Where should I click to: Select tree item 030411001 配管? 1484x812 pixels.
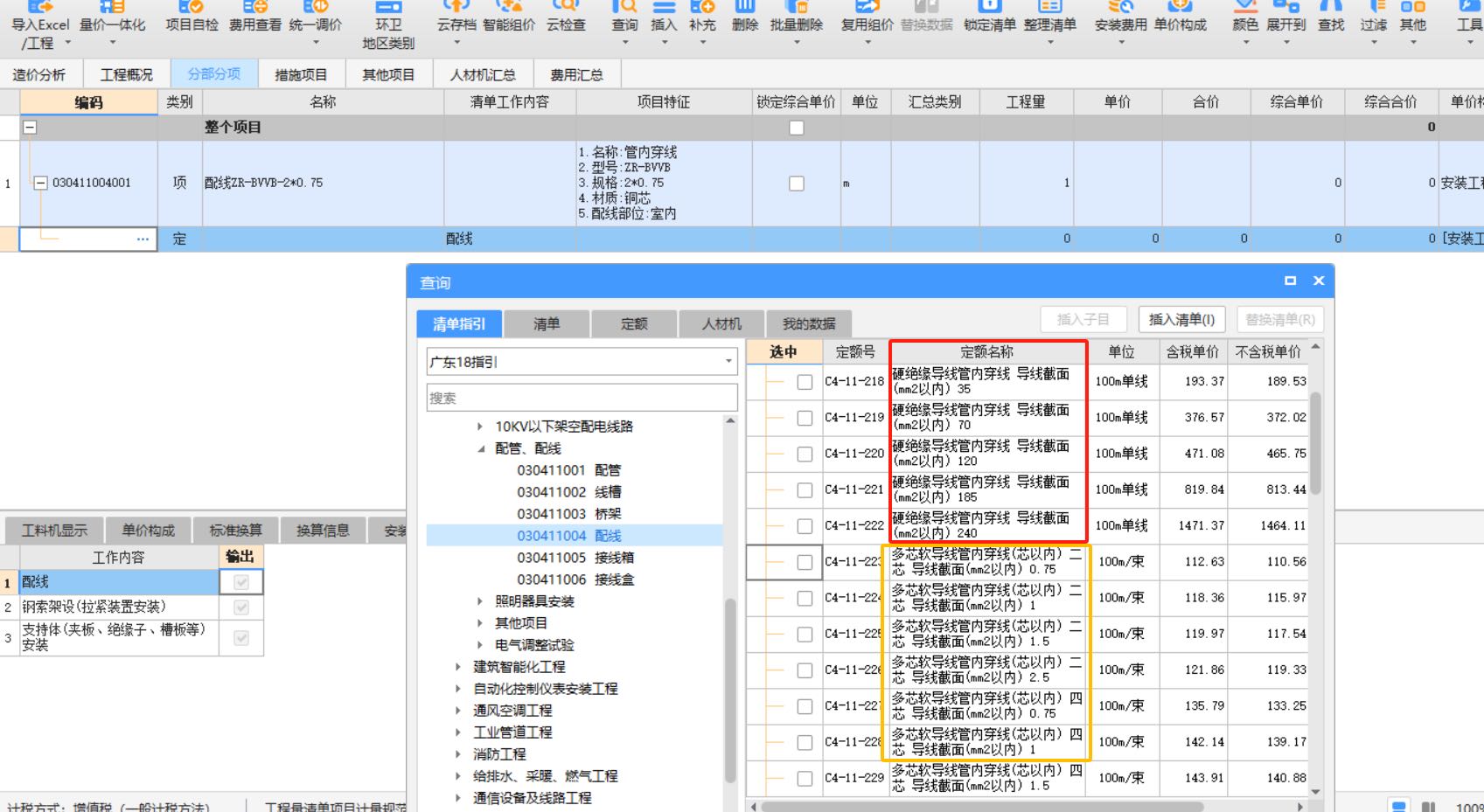tap(568, 470)
